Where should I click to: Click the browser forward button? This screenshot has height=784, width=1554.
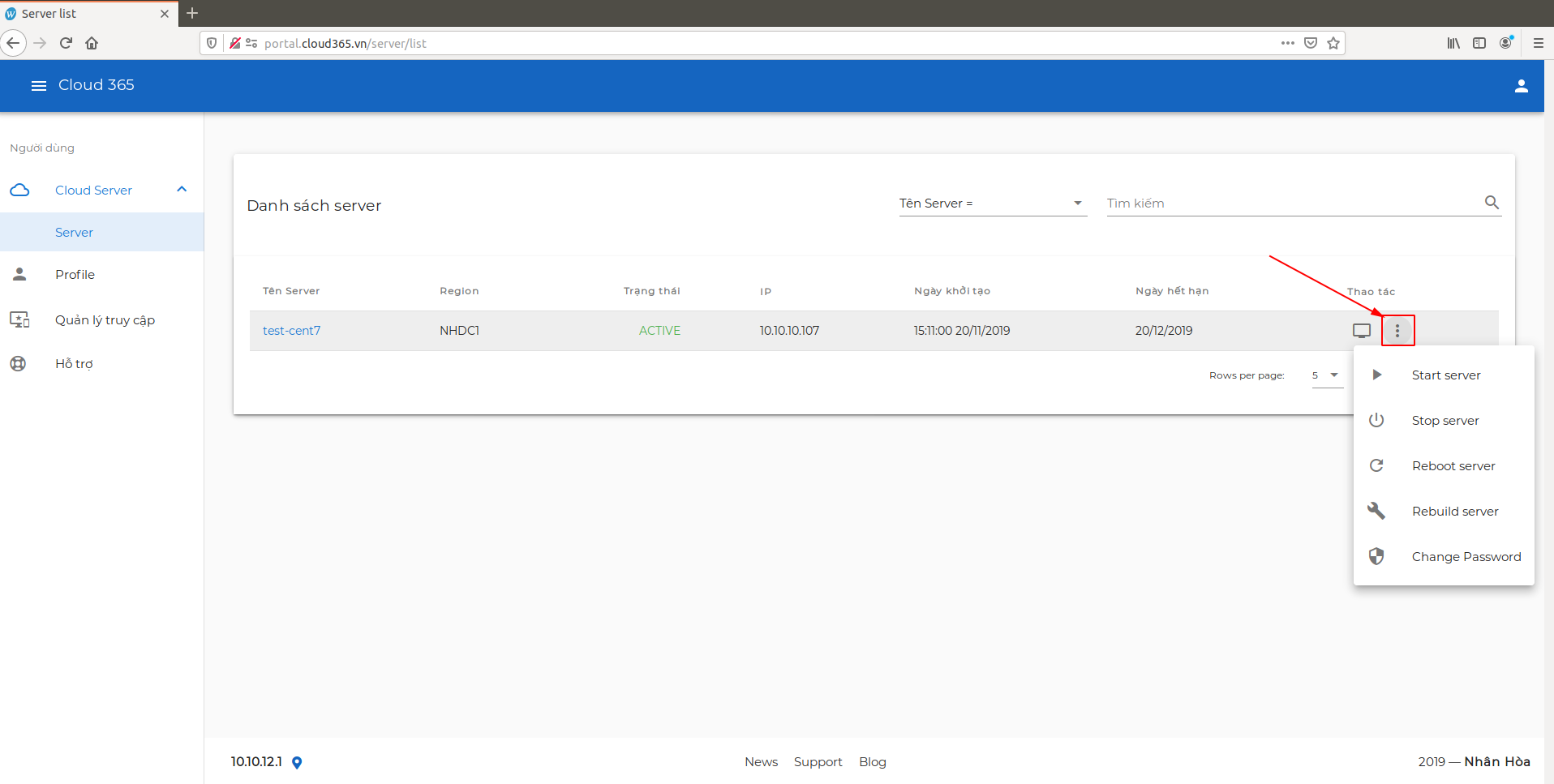40,43
